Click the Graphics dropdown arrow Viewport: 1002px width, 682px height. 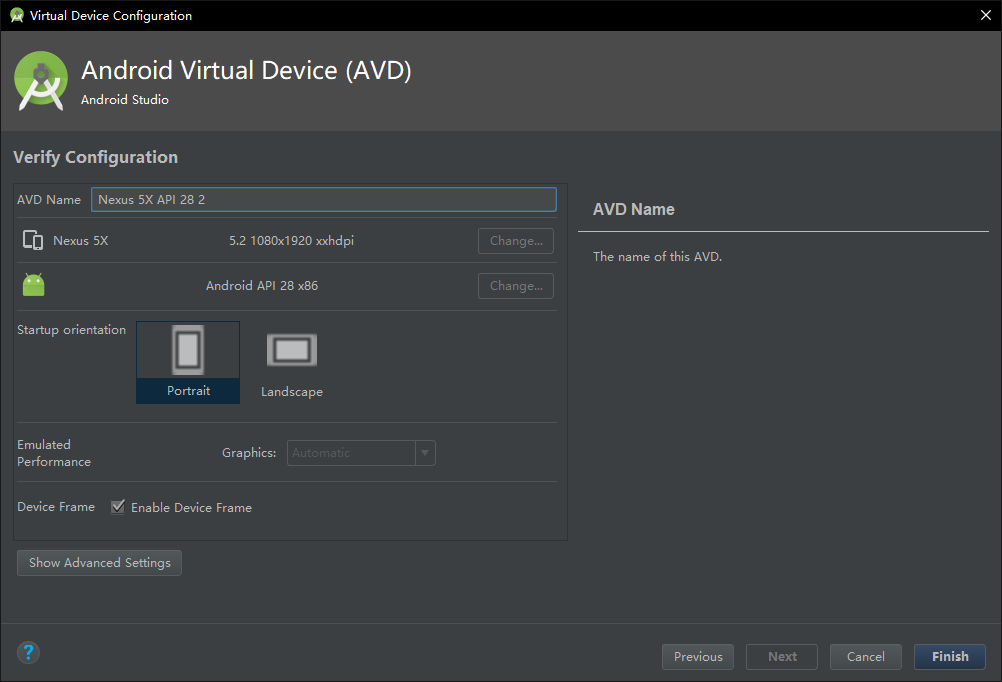pos(425,453)
